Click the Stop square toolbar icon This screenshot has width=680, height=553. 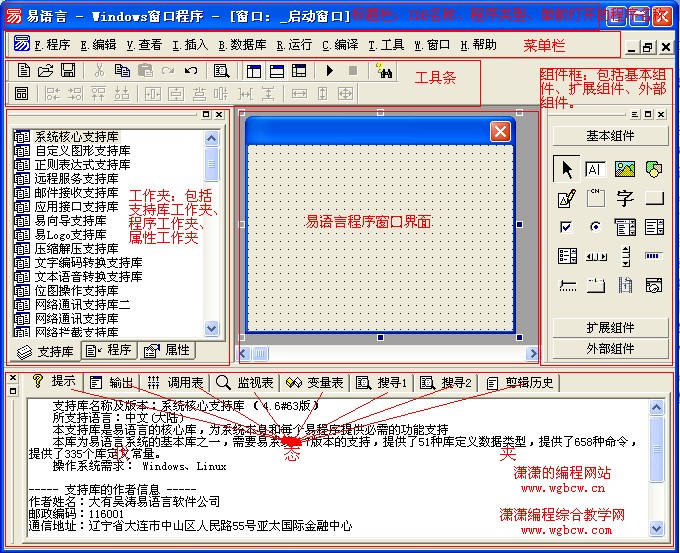(x=353, y=71)
